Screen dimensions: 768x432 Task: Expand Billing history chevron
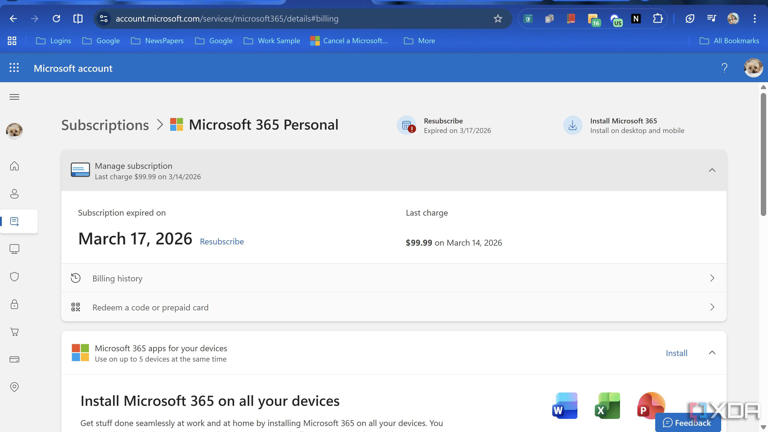click(712, 278)
